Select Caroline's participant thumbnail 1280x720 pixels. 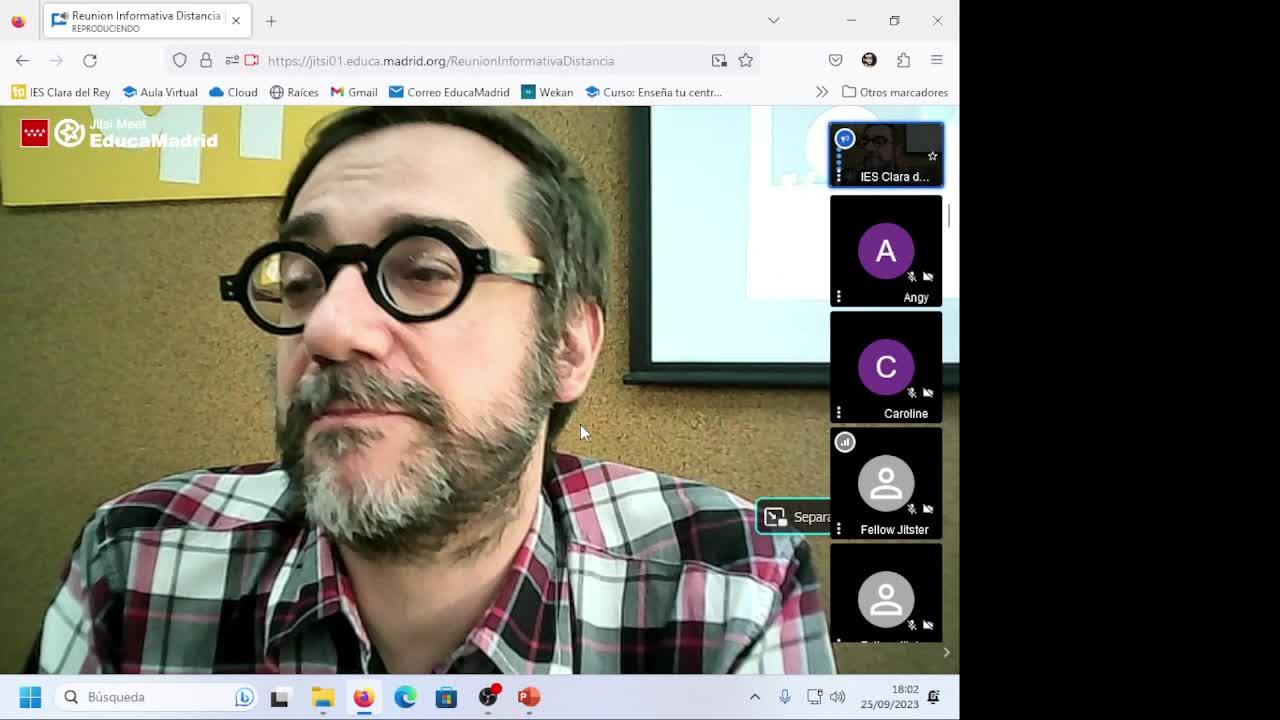click(886, 367)
